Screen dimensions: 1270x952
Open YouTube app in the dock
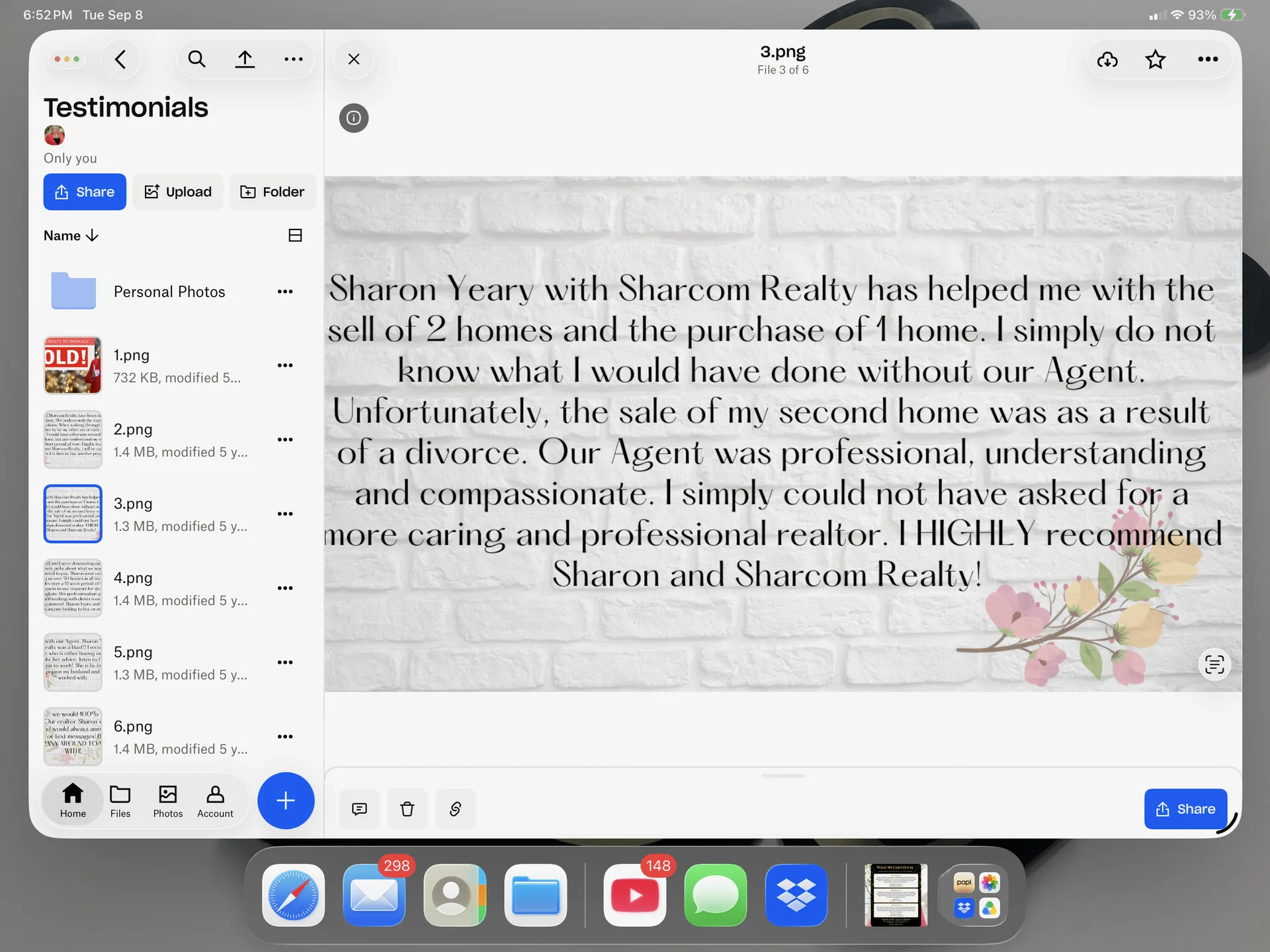(x=635, y=895)
